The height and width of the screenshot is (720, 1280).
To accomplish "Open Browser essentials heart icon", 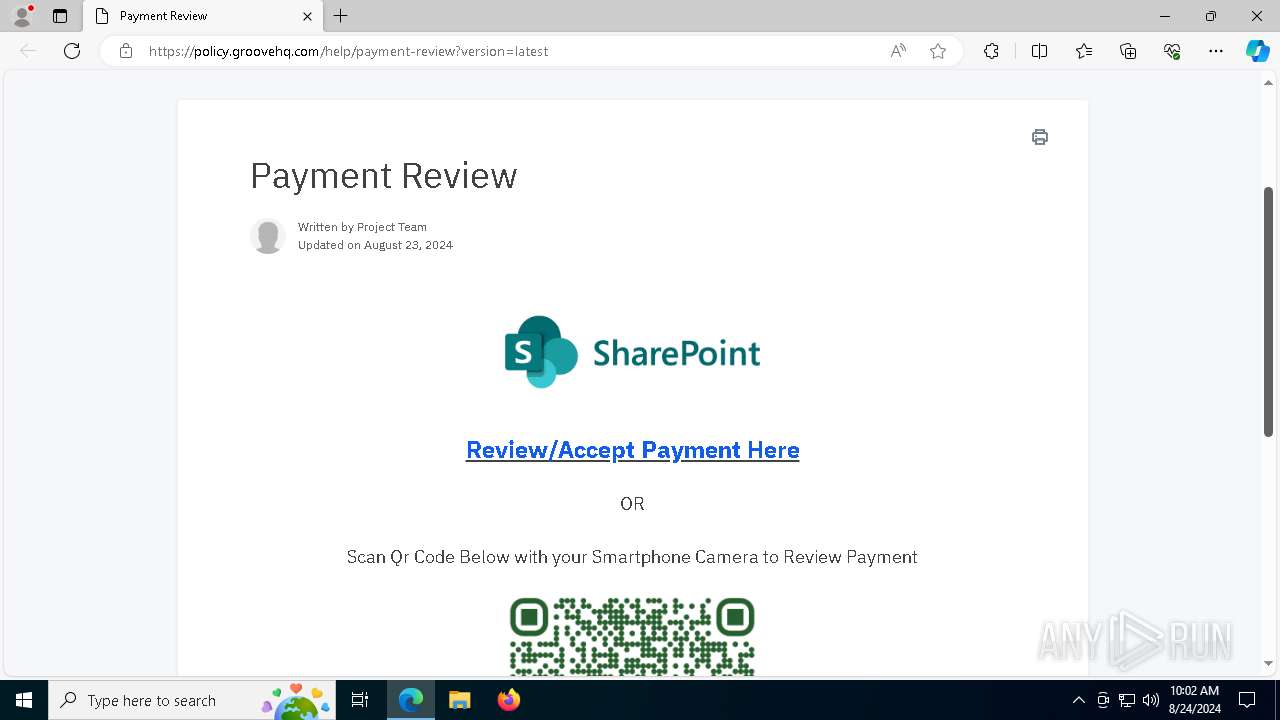I will (x=1172, y=51).
